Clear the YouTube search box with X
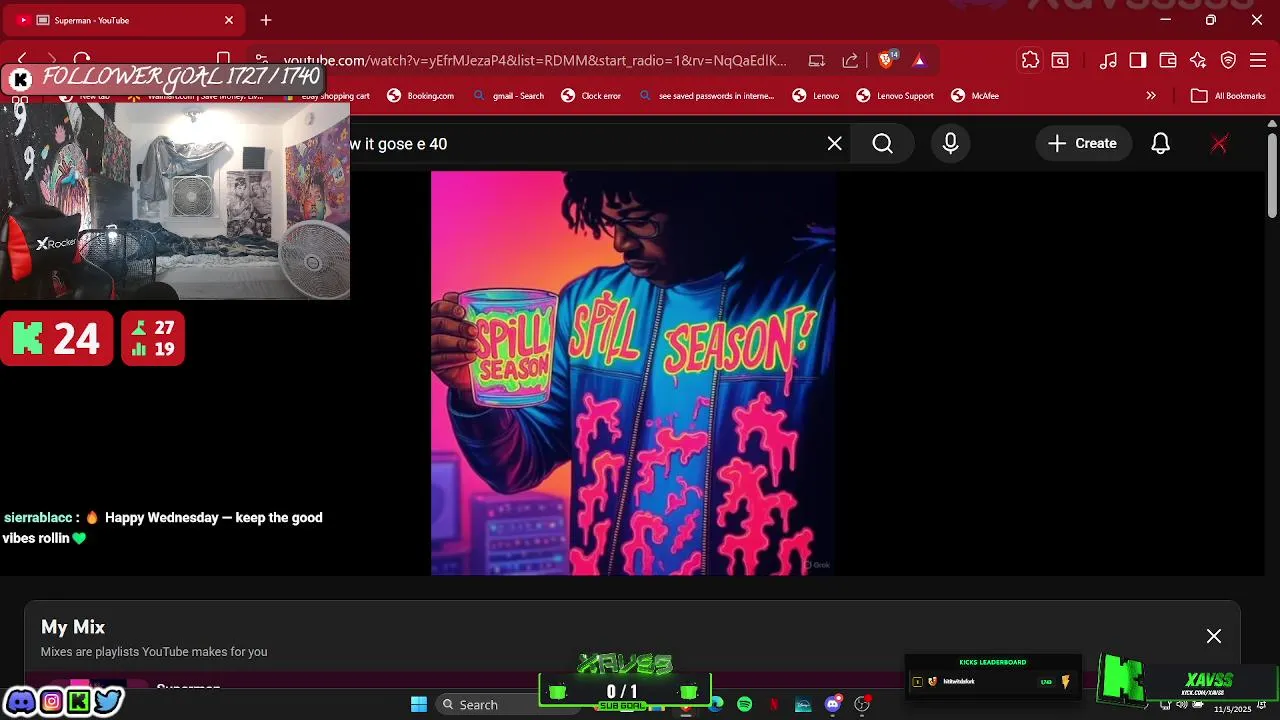The width and height of the screenshot is (1280, 720). [835, 144]
